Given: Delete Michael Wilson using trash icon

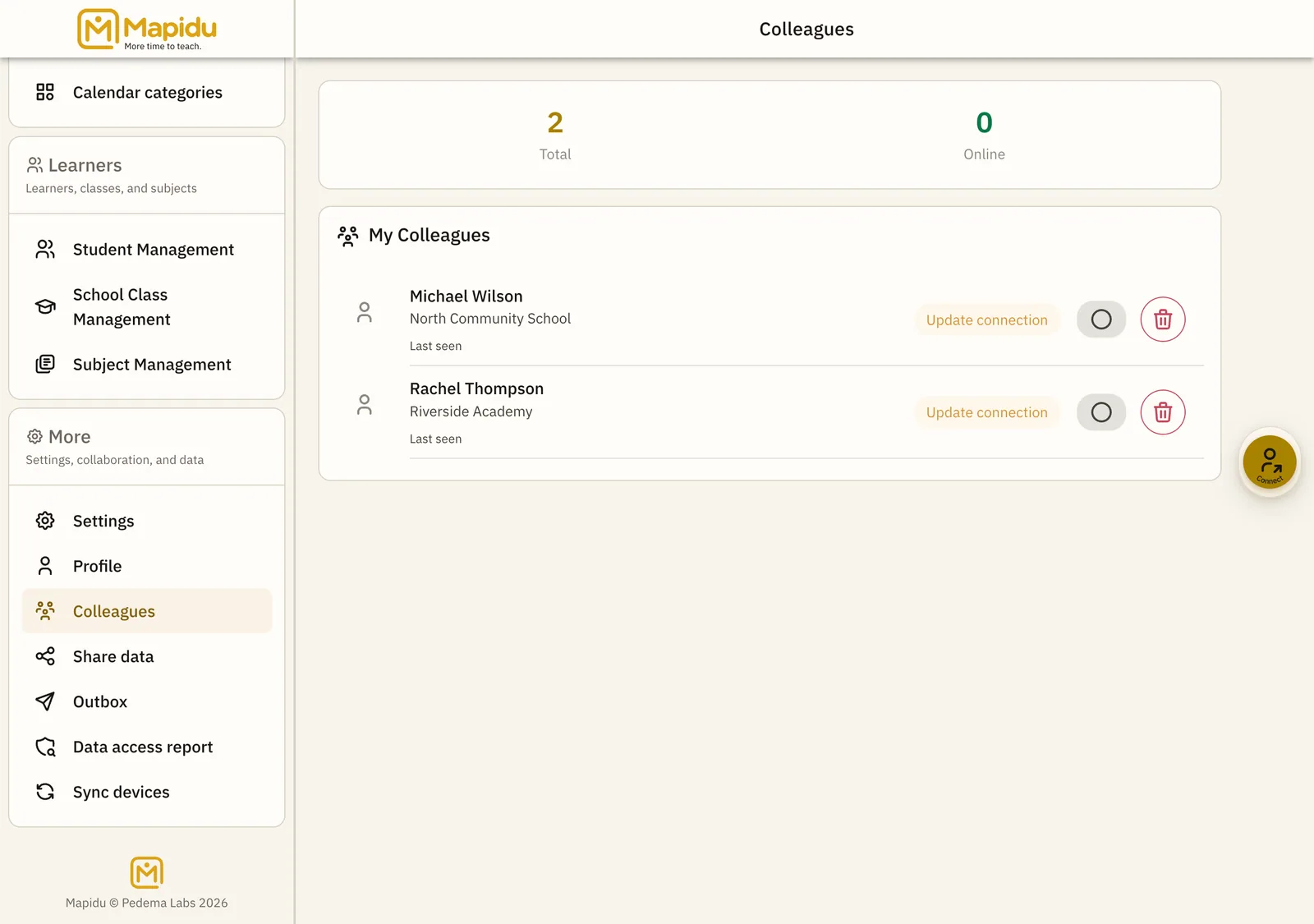Looking at the screenshot, I should tap(1163, 319).
